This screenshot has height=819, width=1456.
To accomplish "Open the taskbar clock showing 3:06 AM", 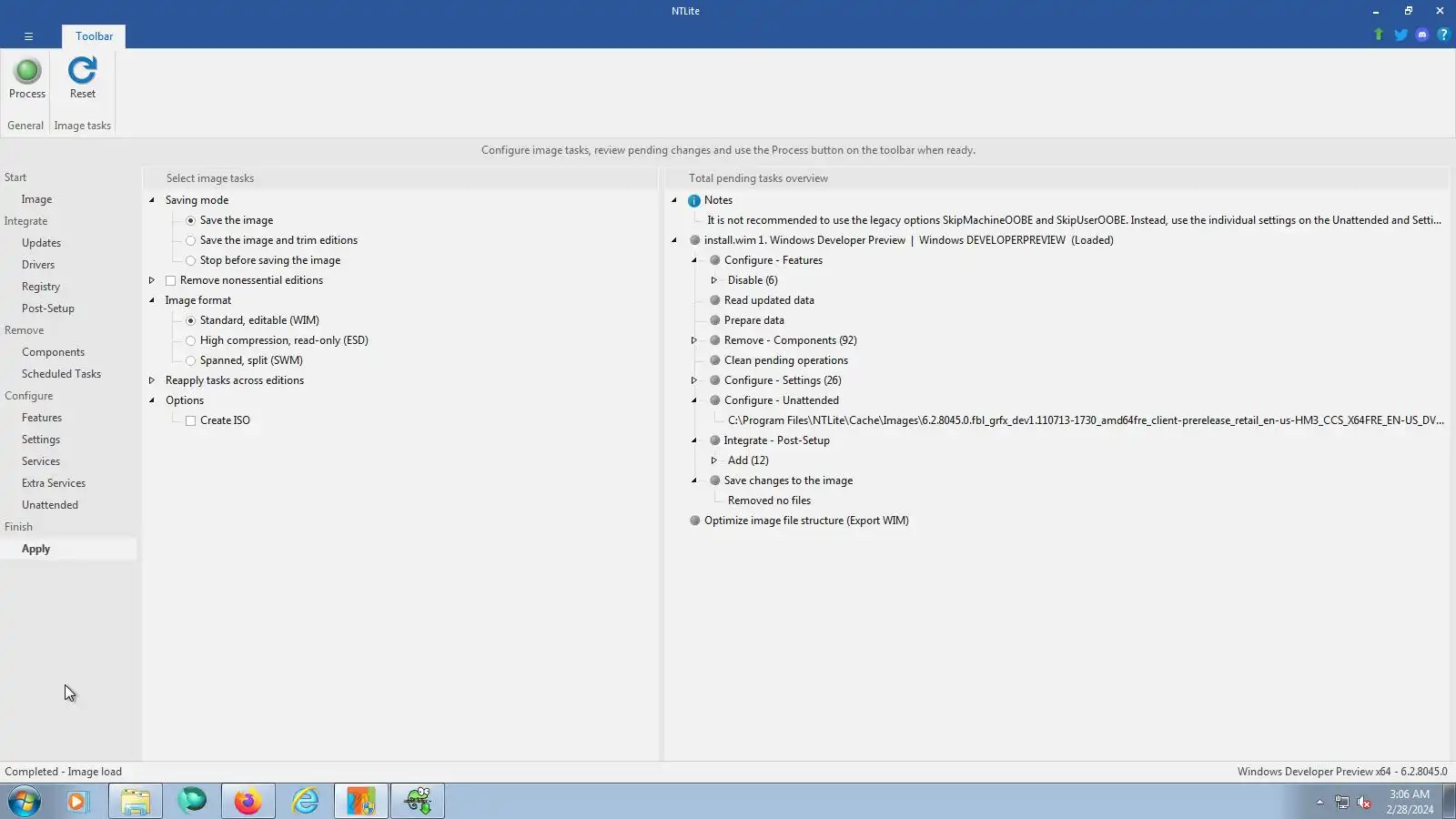I will (x=1410, y=802).
